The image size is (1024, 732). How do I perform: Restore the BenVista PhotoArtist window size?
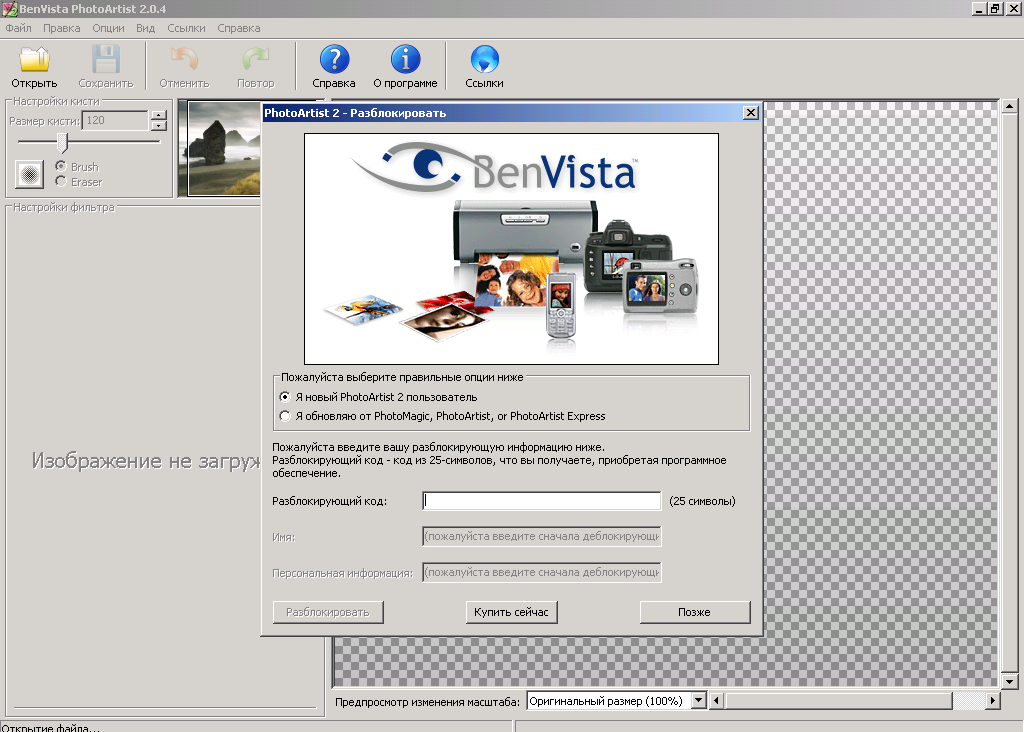pyautogui.click(x=994, y=8)
